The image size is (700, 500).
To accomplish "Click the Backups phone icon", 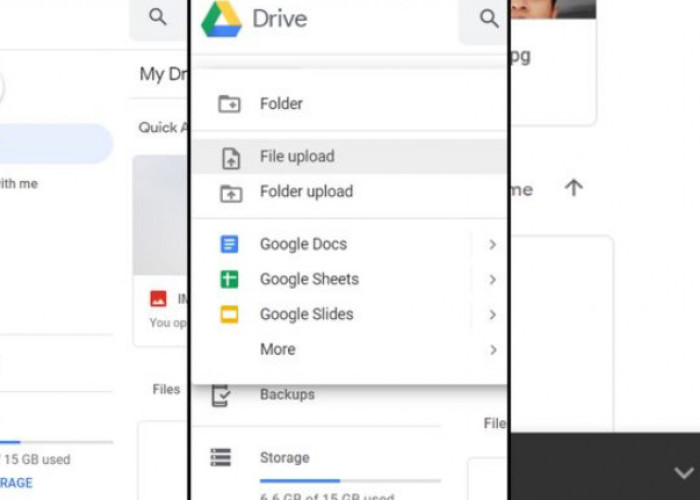I will [221, 395].
